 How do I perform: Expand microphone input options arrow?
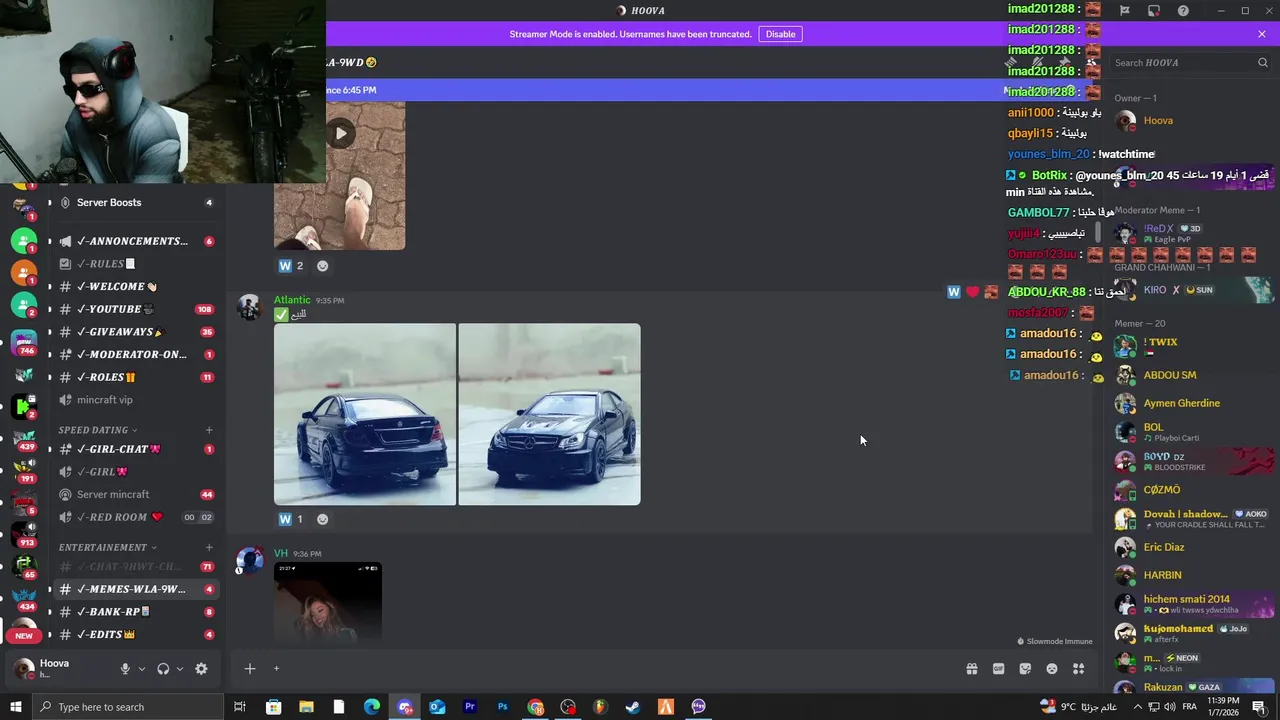pyautogui.click(x=142, y=669)
